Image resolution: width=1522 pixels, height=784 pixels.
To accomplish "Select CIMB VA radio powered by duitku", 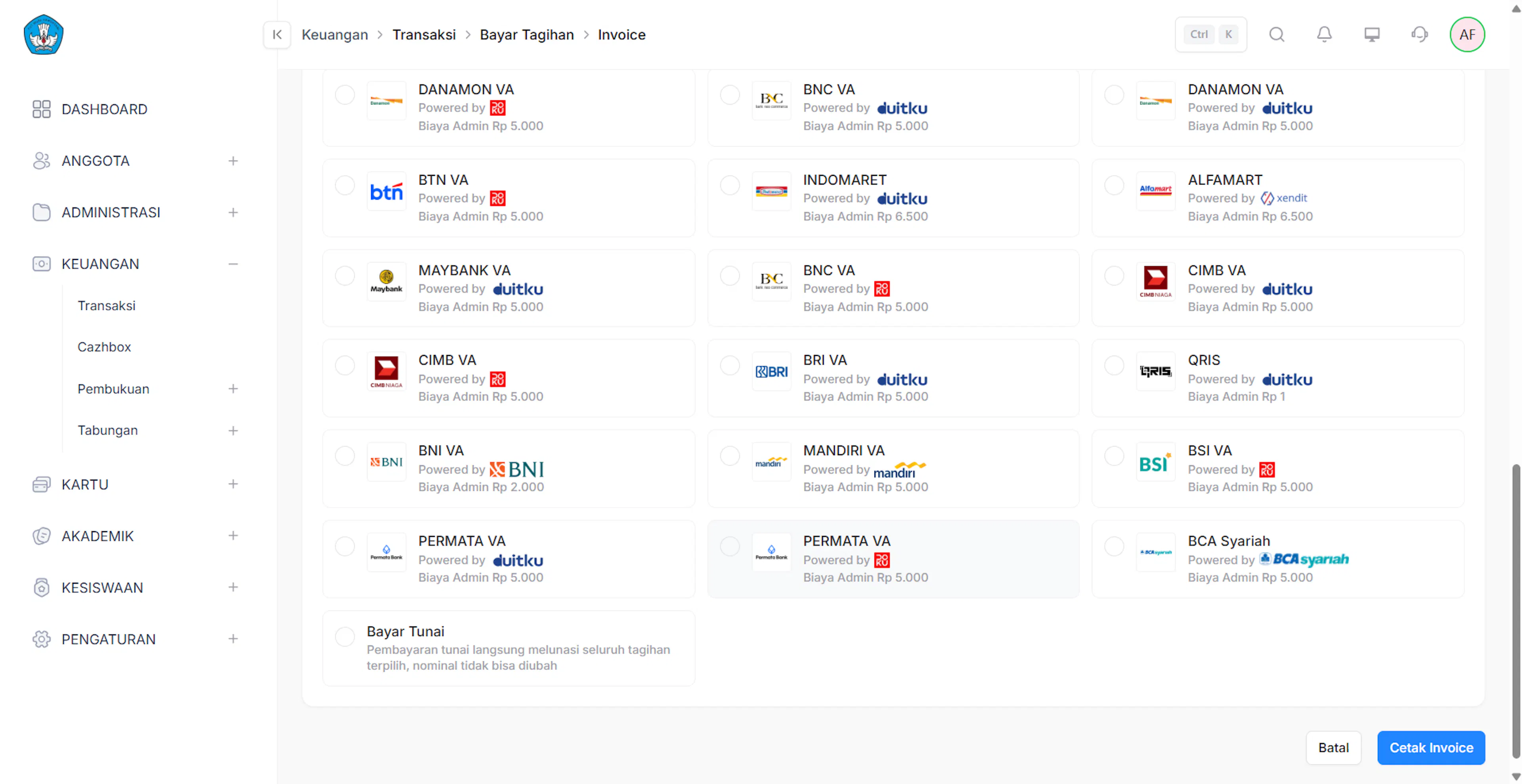I will tap(1114, 276).
